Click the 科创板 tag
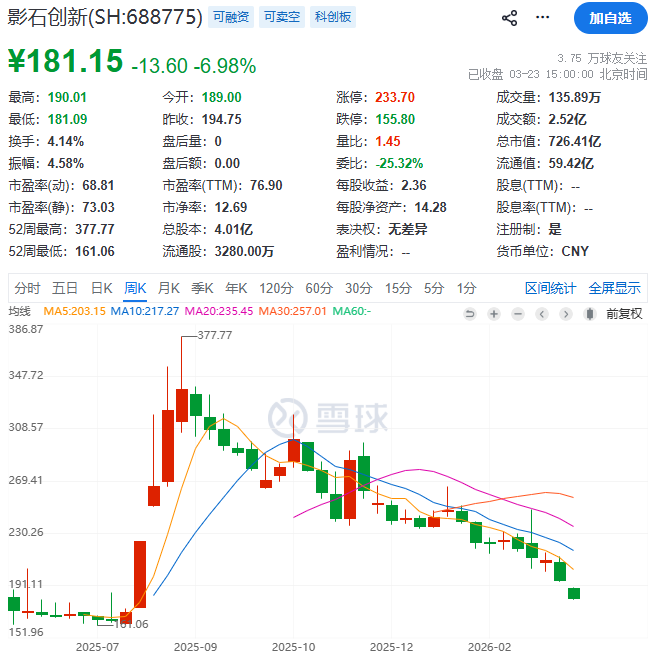658x656 pixels. (x=331, y=17)
